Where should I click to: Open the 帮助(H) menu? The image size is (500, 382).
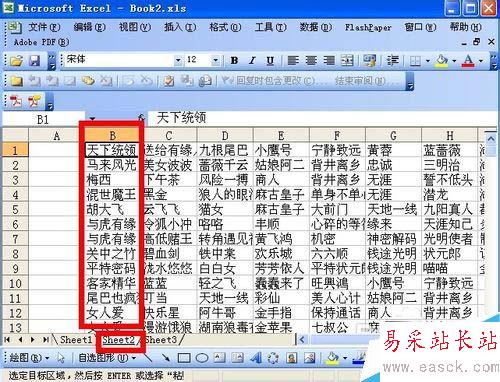click(466, 27)
